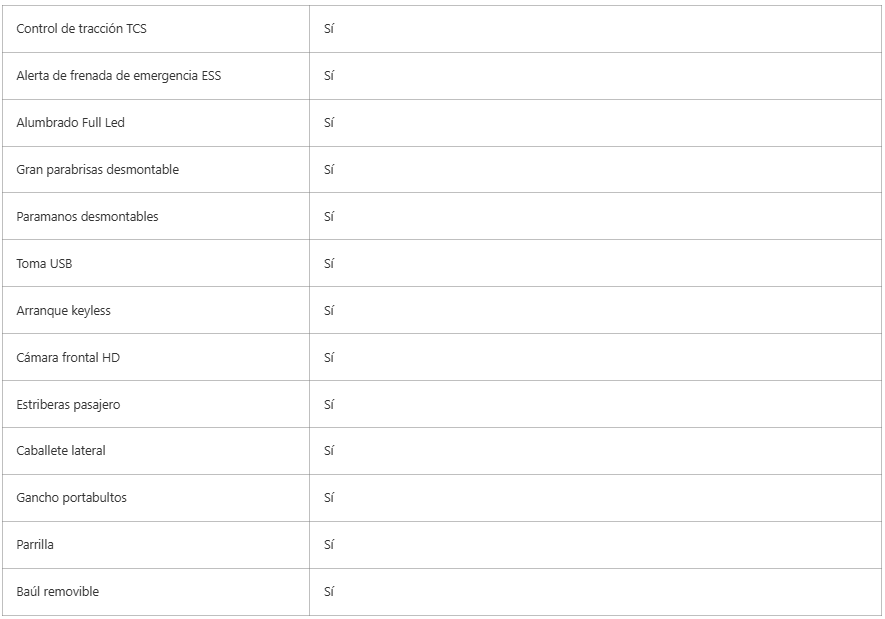The width and height of the screenshot is (885, 619).
Task: Select the 'Sí' value in the Parrilla row
Action: [x=328, y=545]
